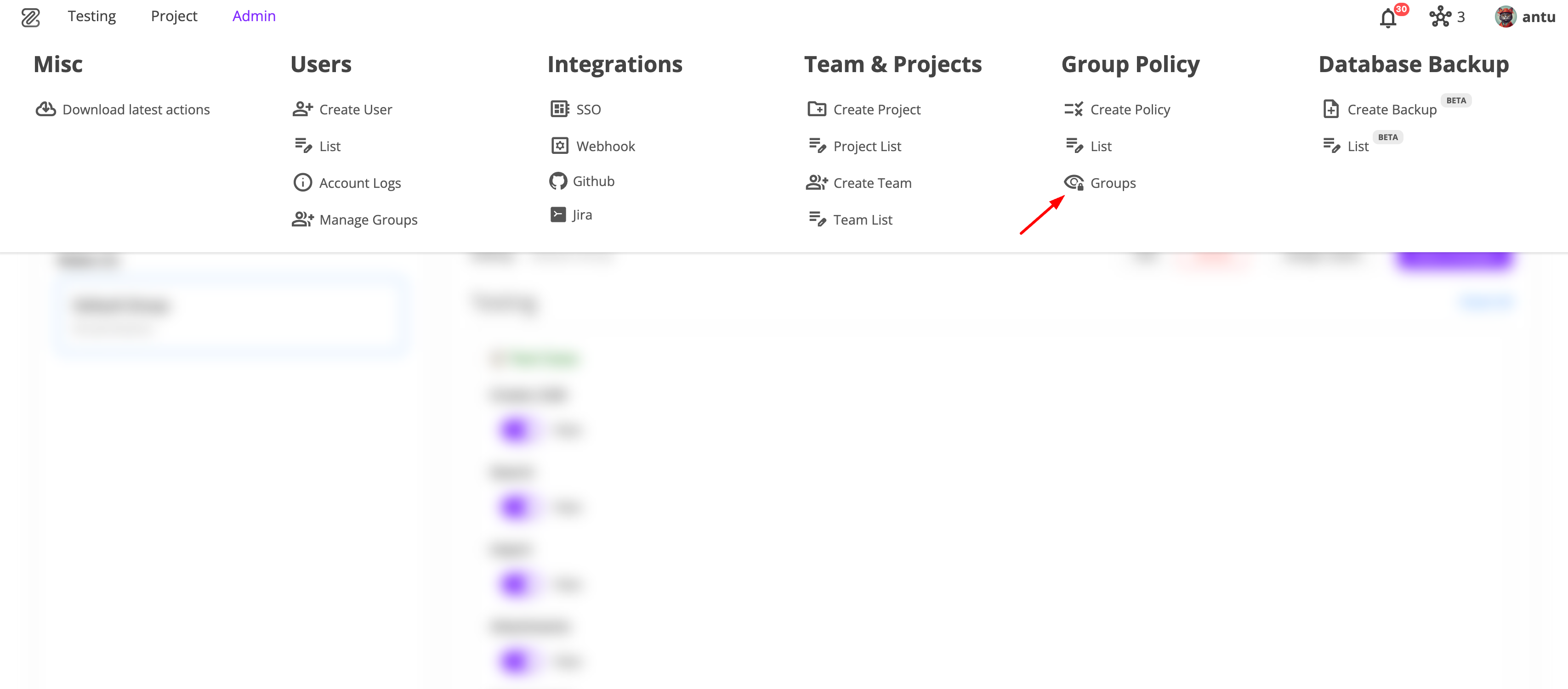Open Webhook integration settings
This screenshot has width=1568, height=689.
click(605, 146)
